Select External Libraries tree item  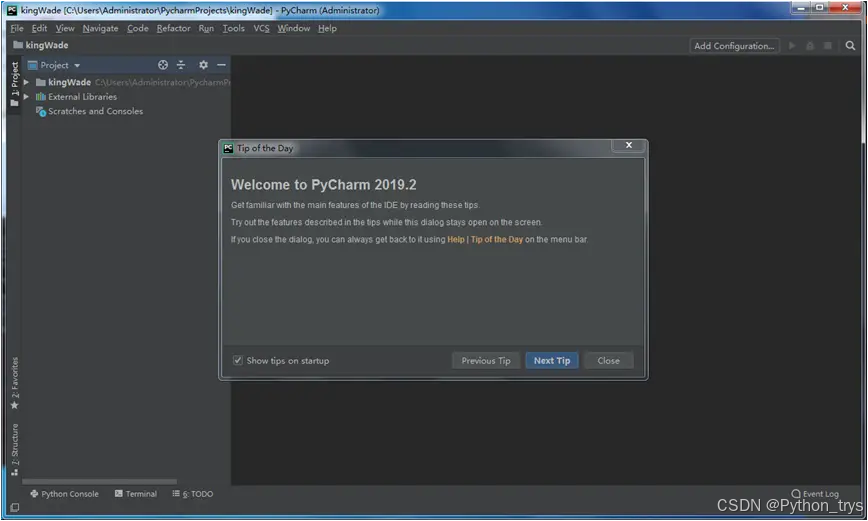tap(82, 97)
